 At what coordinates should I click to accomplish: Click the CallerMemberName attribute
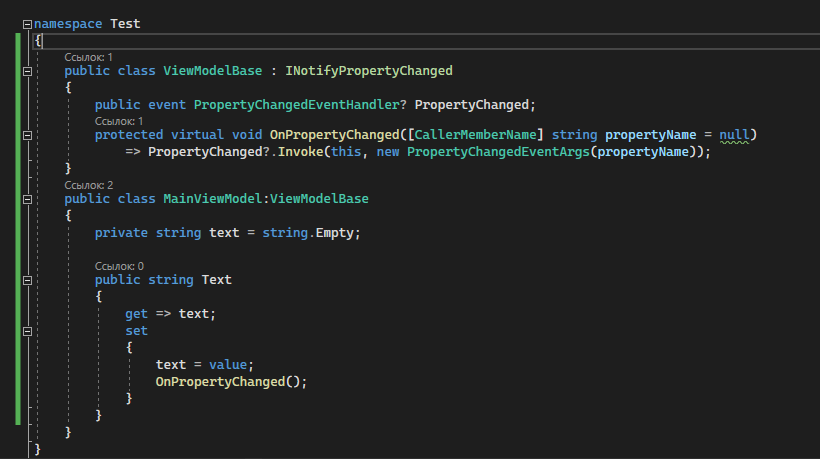click(x=475, y=135)
